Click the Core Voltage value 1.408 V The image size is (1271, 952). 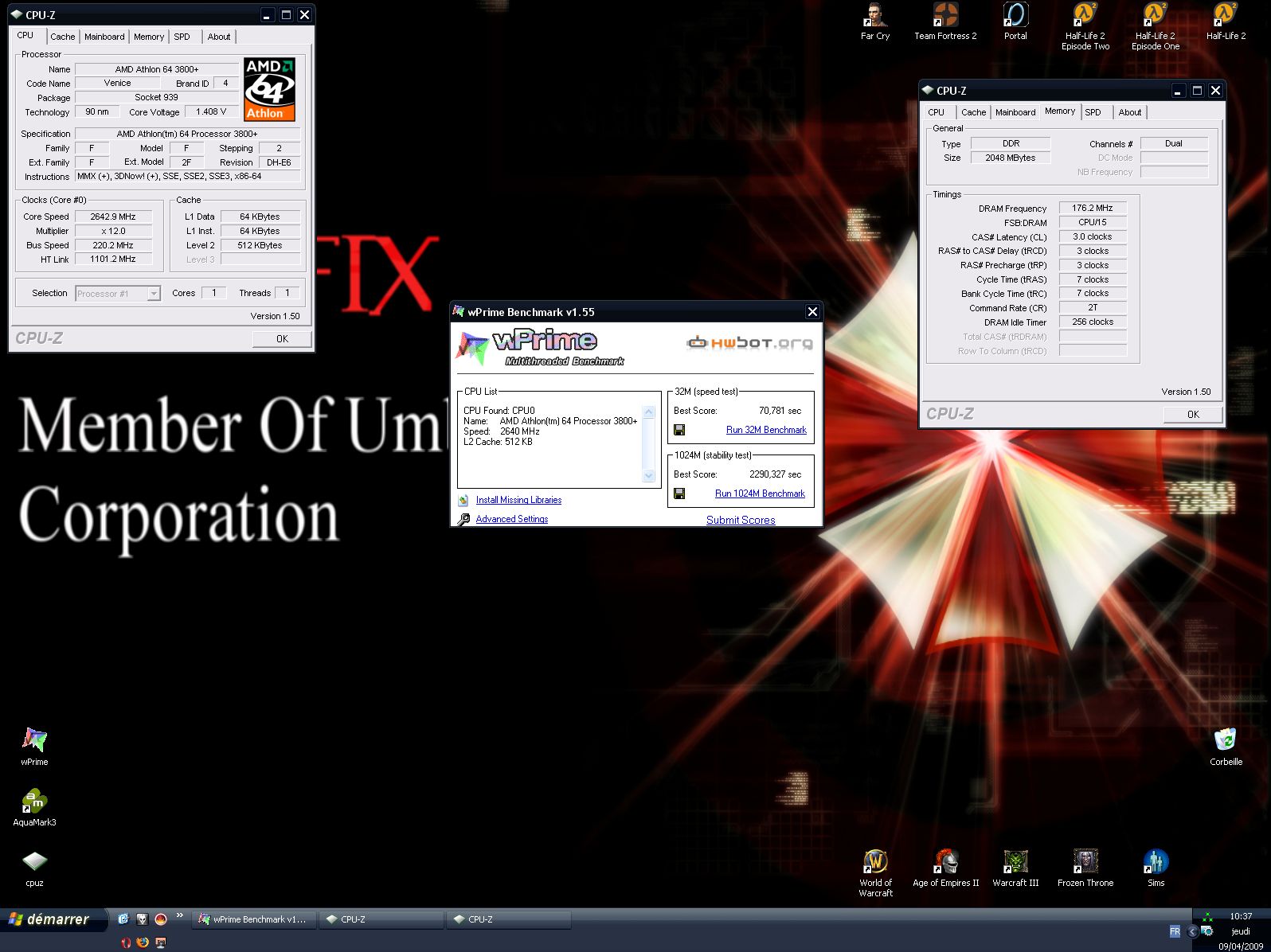[x=211, y=112]
